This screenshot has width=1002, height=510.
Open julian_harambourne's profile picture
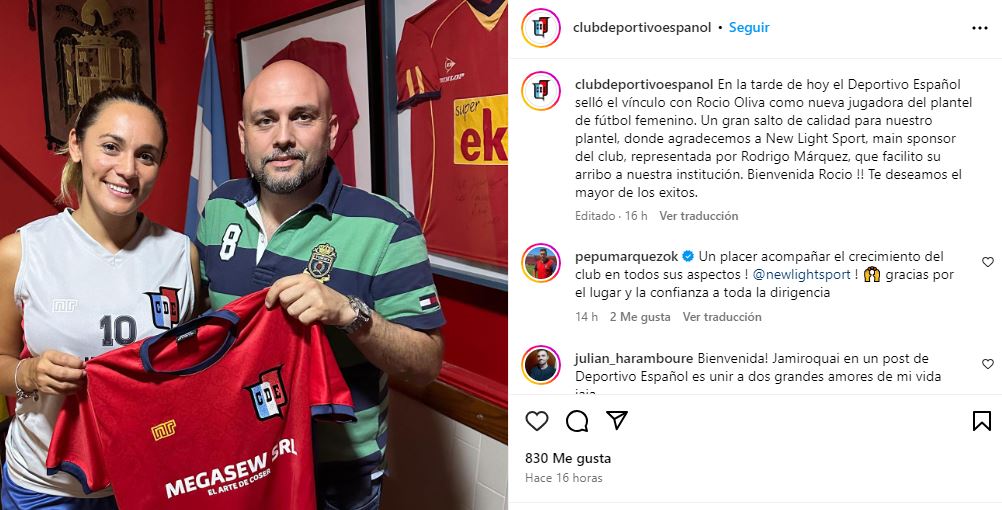point(541,364)
